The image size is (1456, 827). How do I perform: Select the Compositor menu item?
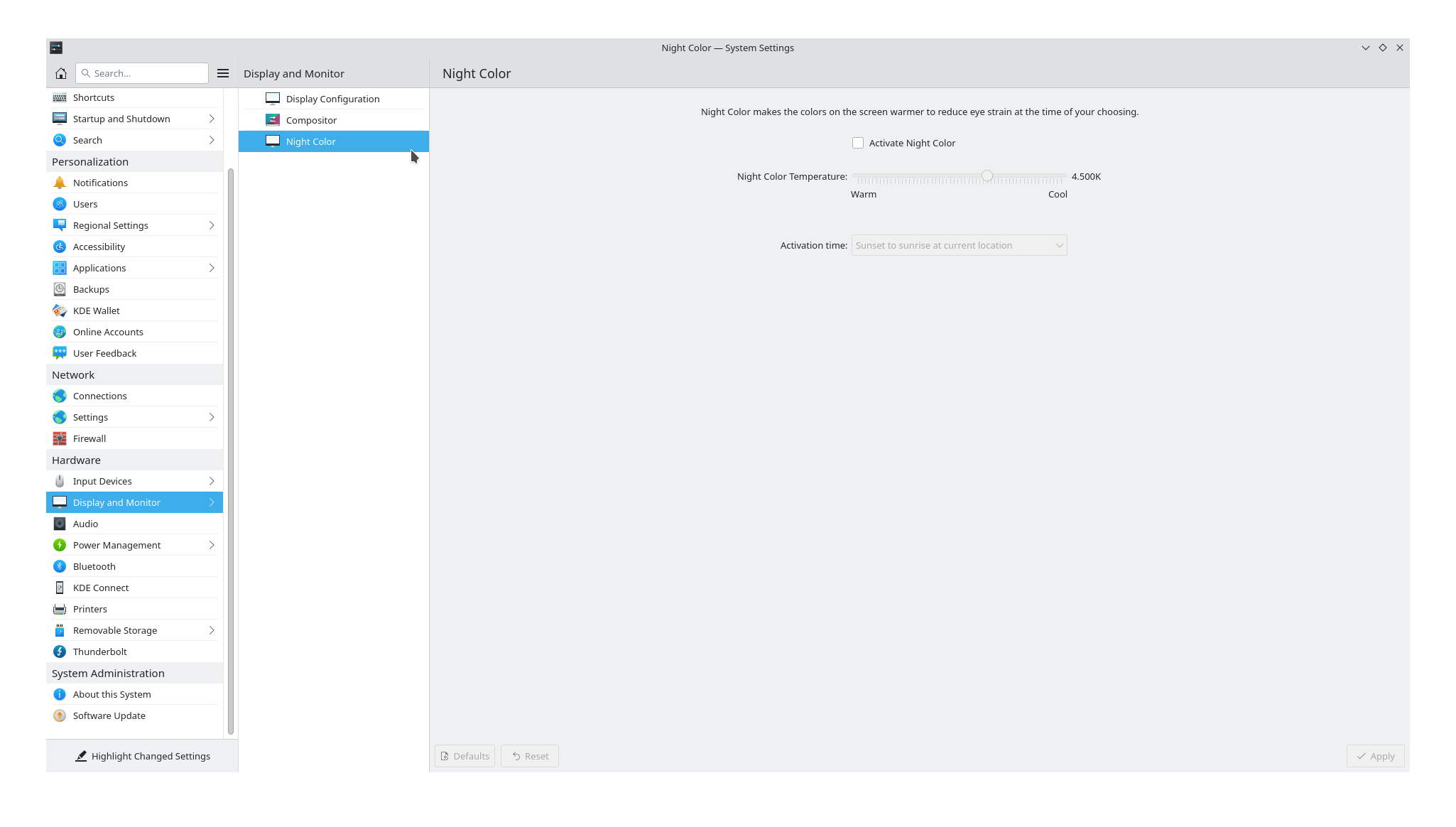(x=311, y=120)
